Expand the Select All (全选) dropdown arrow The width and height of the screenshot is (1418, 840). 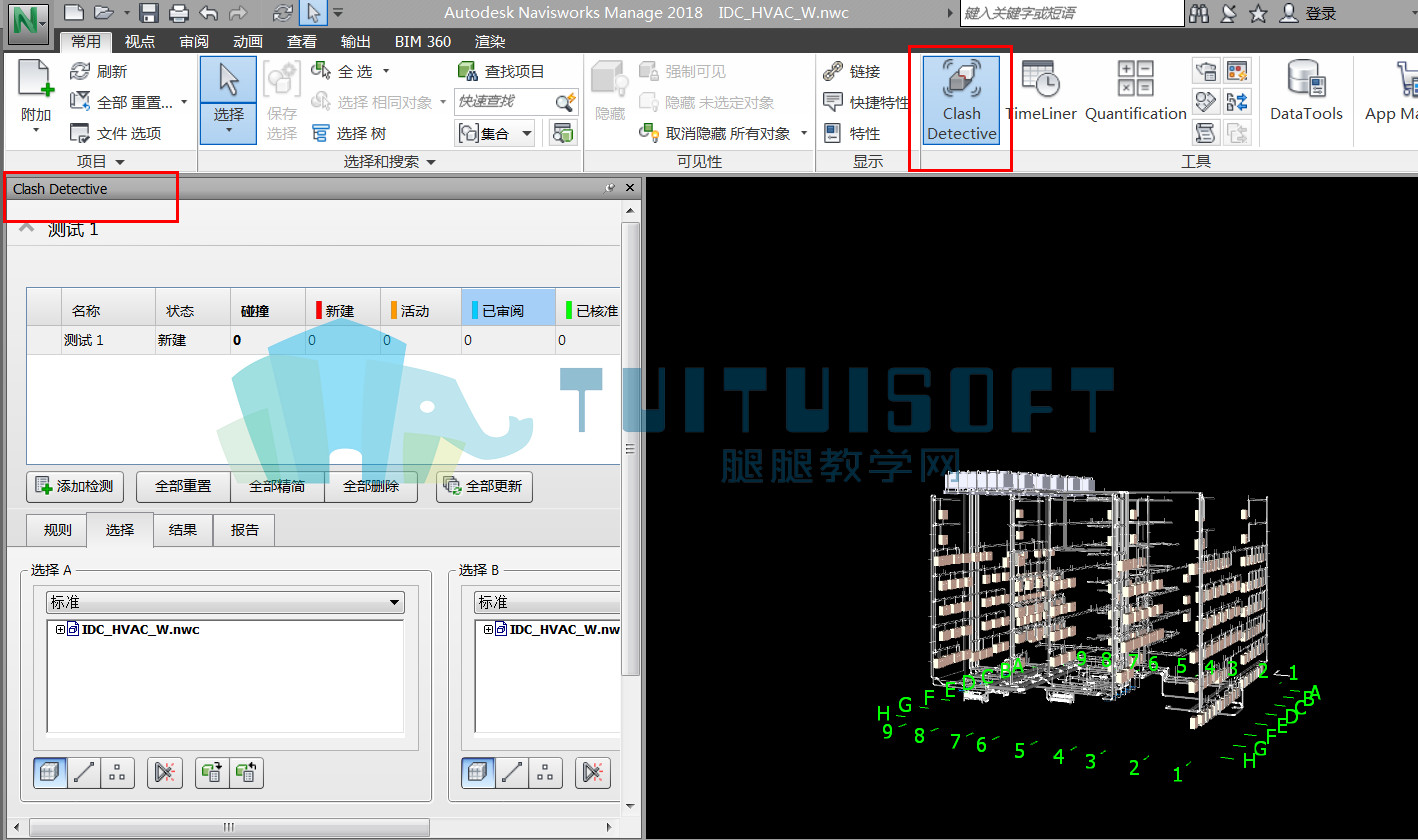(x=386, y=72)
